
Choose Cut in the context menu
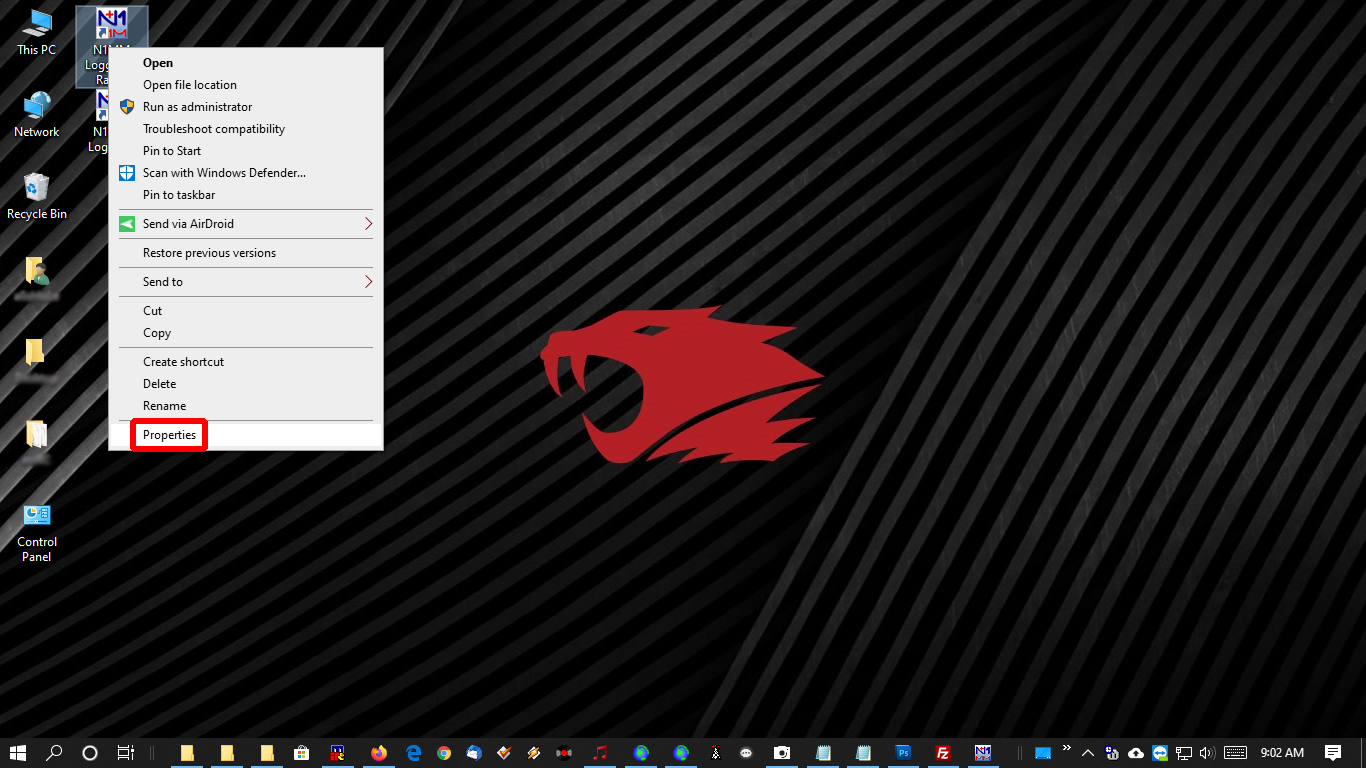coord(246,311)
